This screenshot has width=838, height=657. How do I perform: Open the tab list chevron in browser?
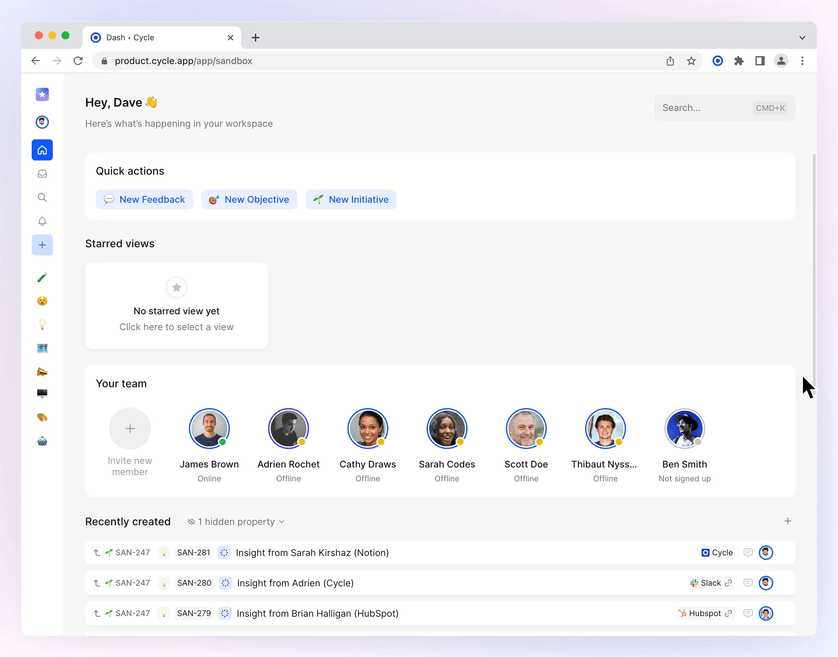coord(802,37)
